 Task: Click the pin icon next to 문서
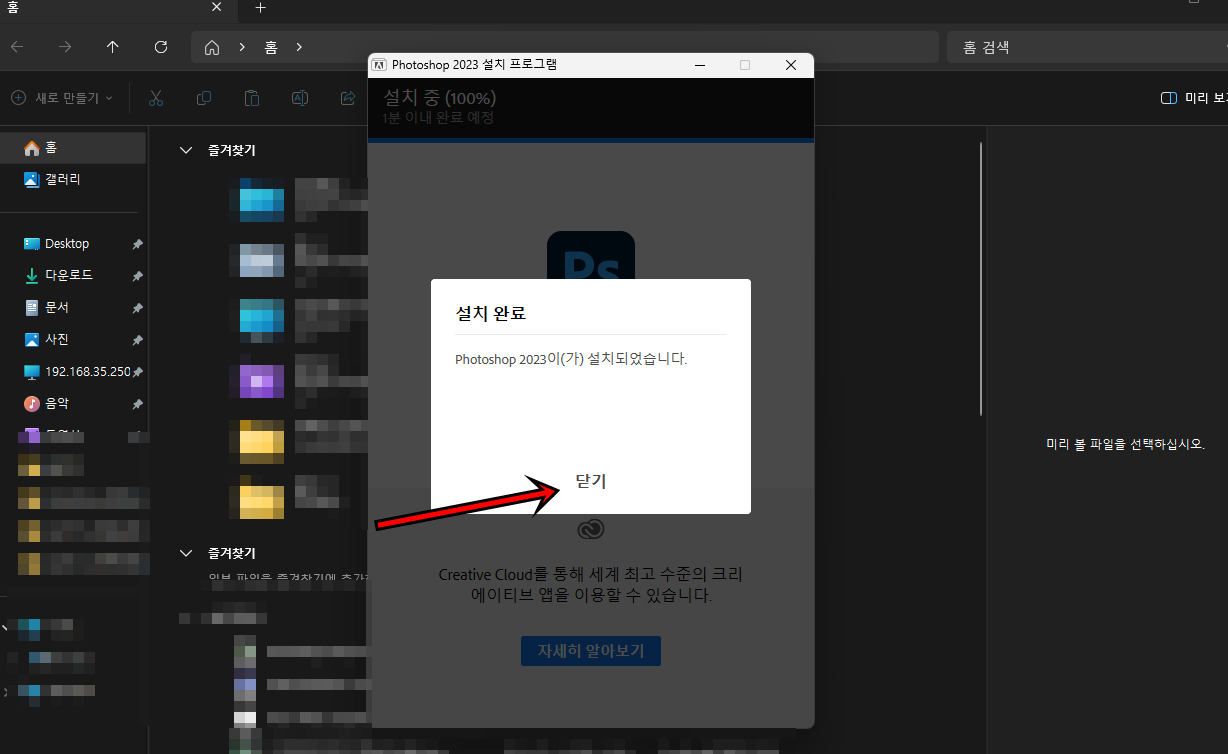click(x=137, y=308)
